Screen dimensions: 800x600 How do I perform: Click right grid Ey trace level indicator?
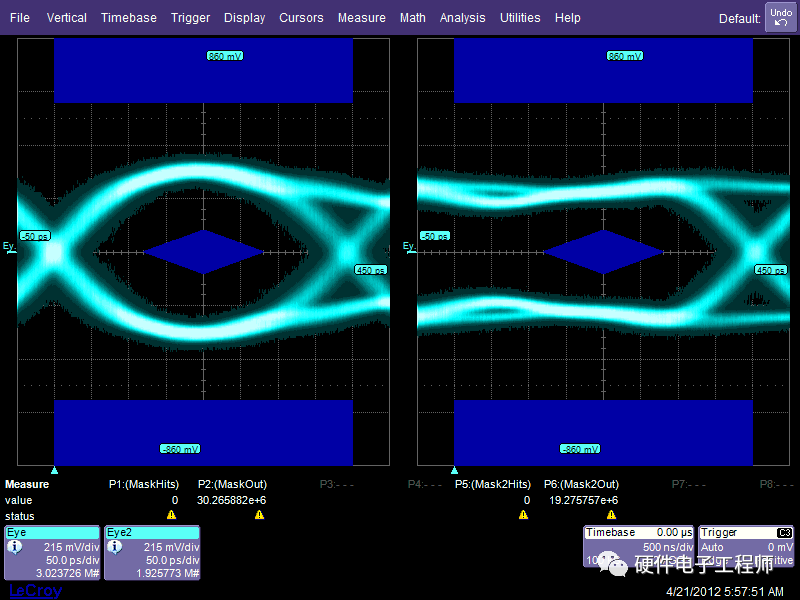(409, 247)
